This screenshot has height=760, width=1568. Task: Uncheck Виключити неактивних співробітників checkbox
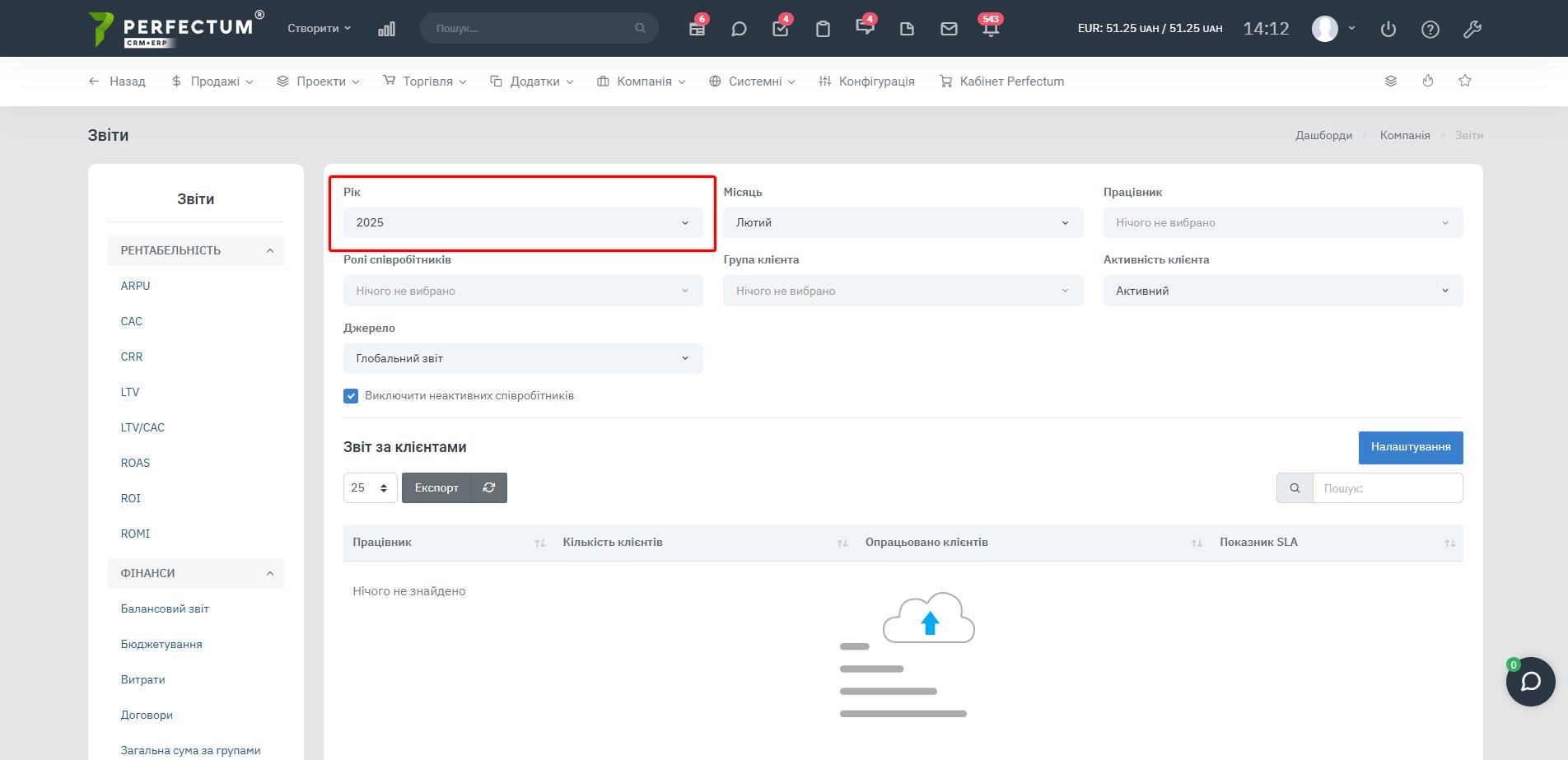click(x=351, y=396)
